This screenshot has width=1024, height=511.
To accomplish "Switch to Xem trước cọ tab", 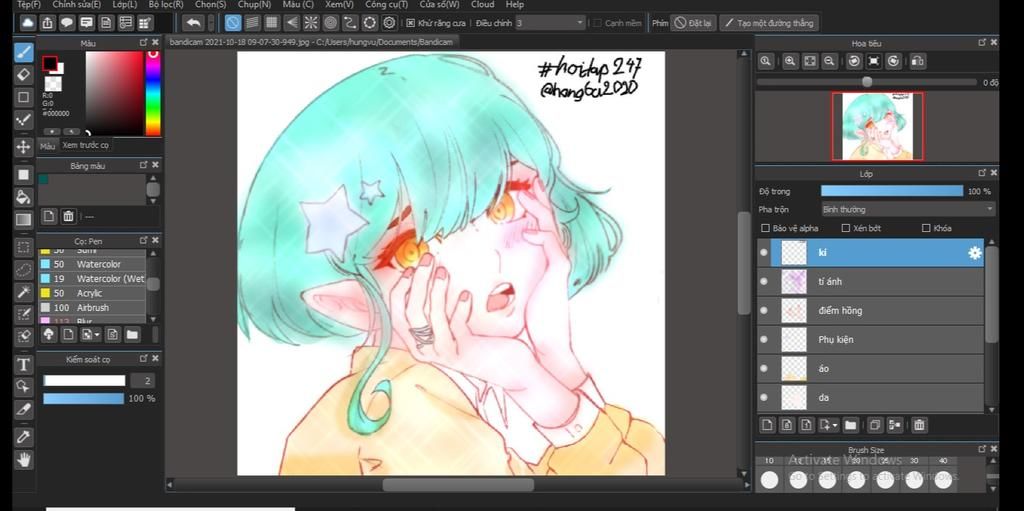I will 86,145.
